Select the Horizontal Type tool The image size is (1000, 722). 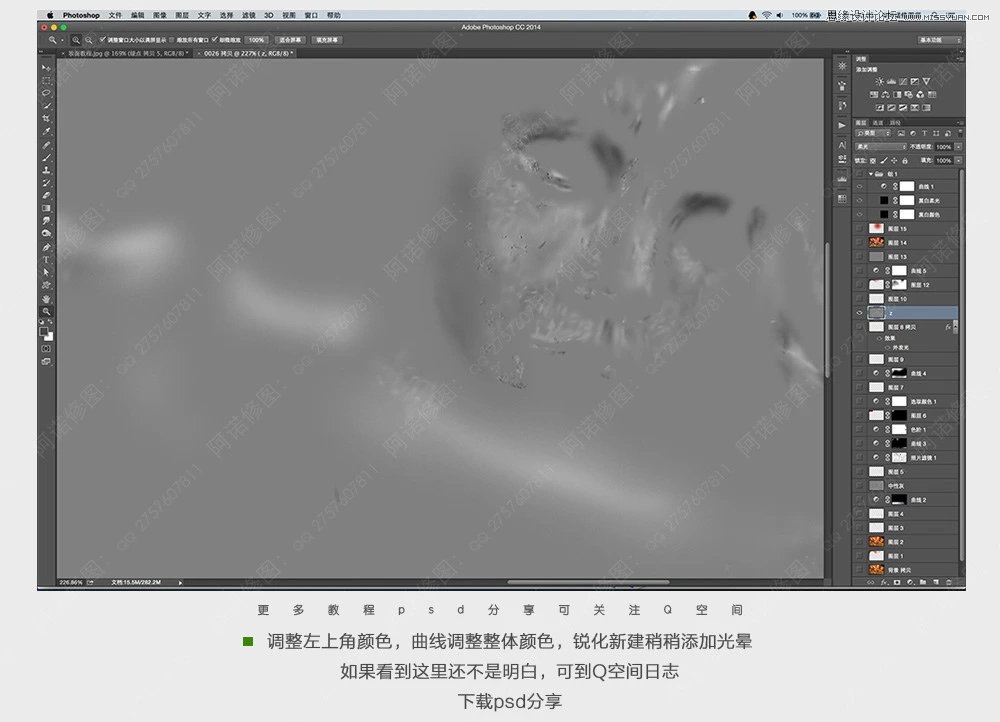click(46, 260)
